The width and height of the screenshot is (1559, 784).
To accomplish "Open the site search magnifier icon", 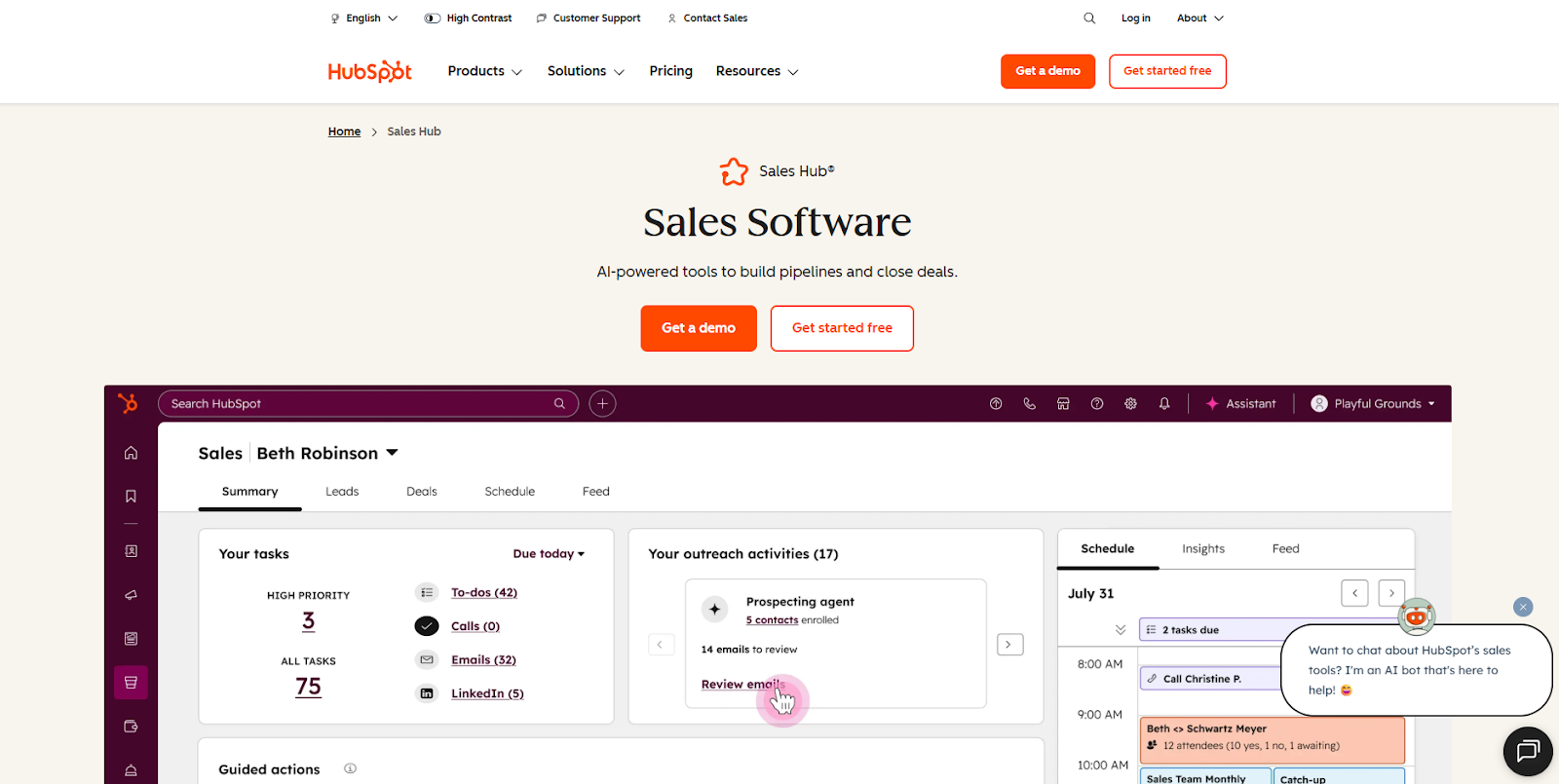I will click(1089, 18).
